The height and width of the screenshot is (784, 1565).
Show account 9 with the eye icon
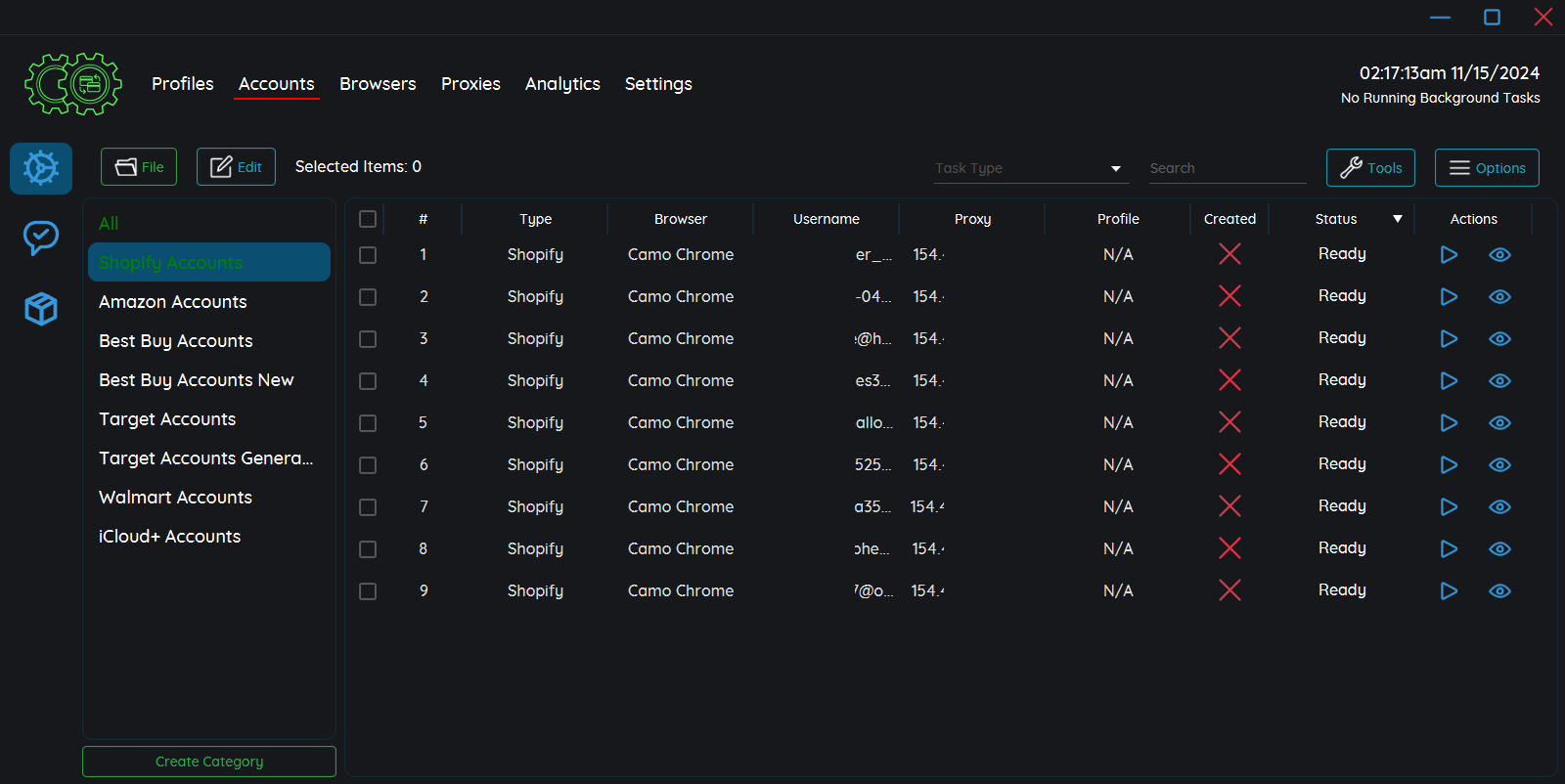[x=1499, y=591]
